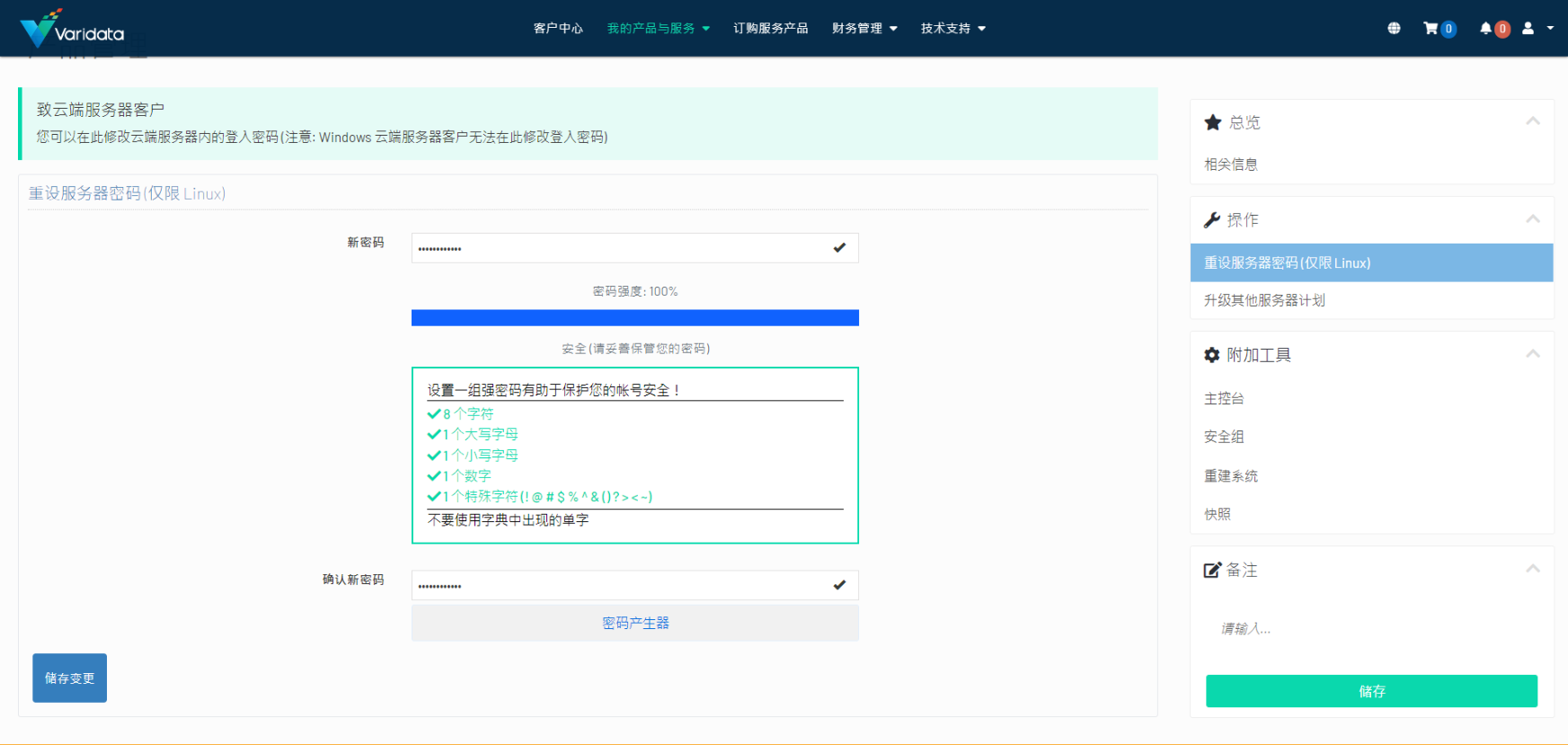Open the shopping cart icon
The height and width of the screenshot is (745, 1568).
coord(1431,29)
